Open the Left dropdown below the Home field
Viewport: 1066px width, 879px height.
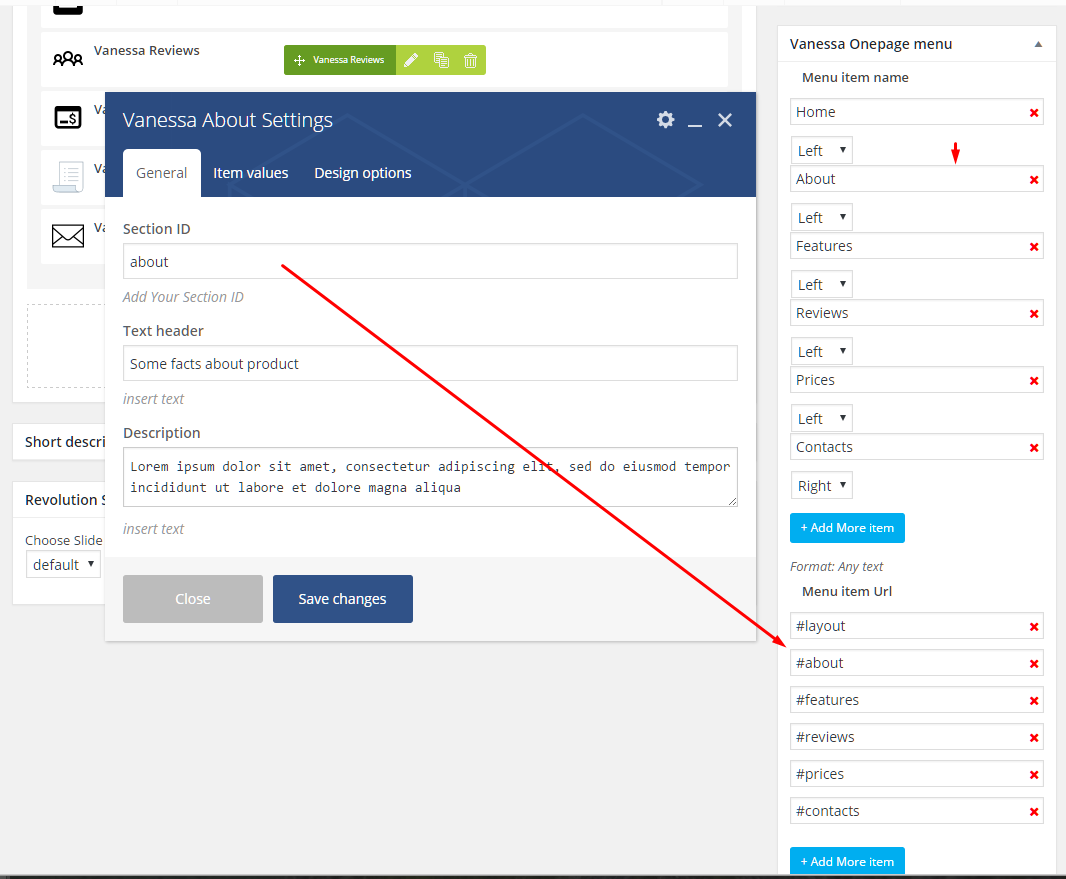click(822, 151)
